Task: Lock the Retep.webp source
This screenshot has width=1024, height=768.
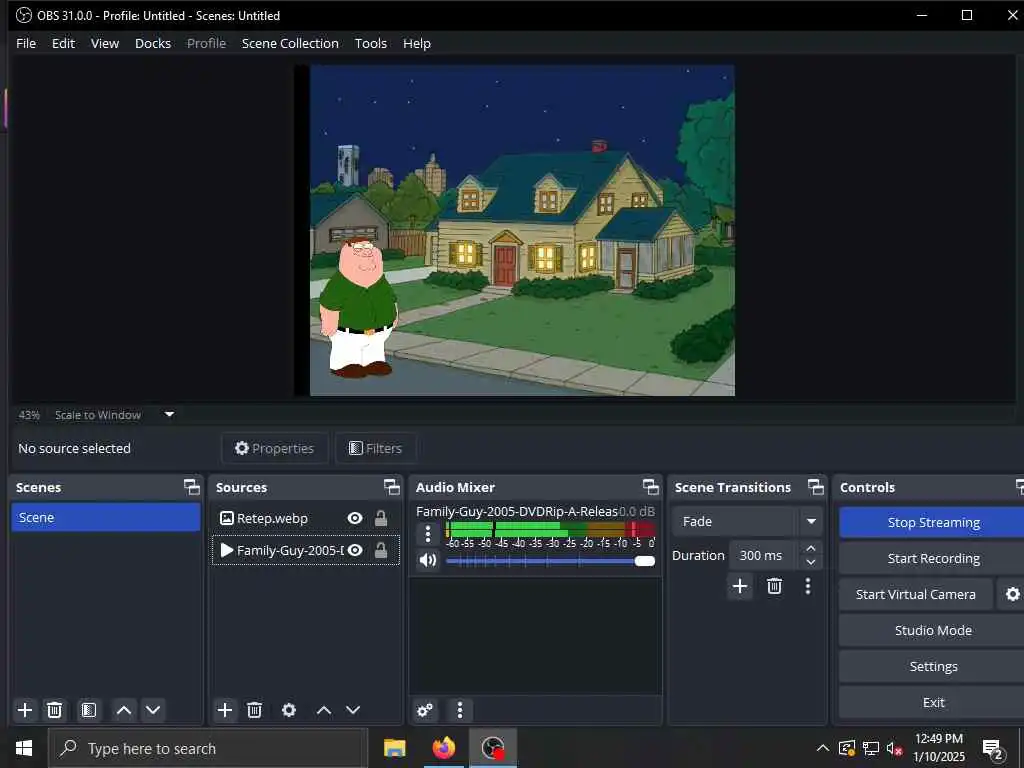Action: pos(381,518)
